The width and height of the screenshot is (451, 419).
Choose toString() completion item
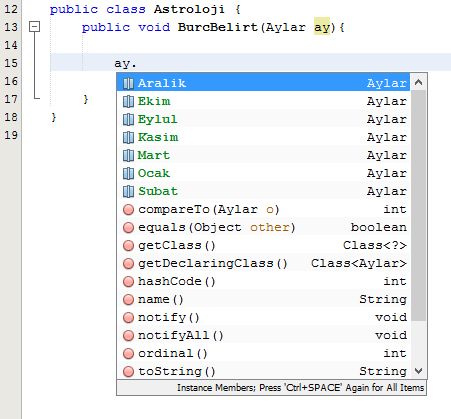[264, 371]
